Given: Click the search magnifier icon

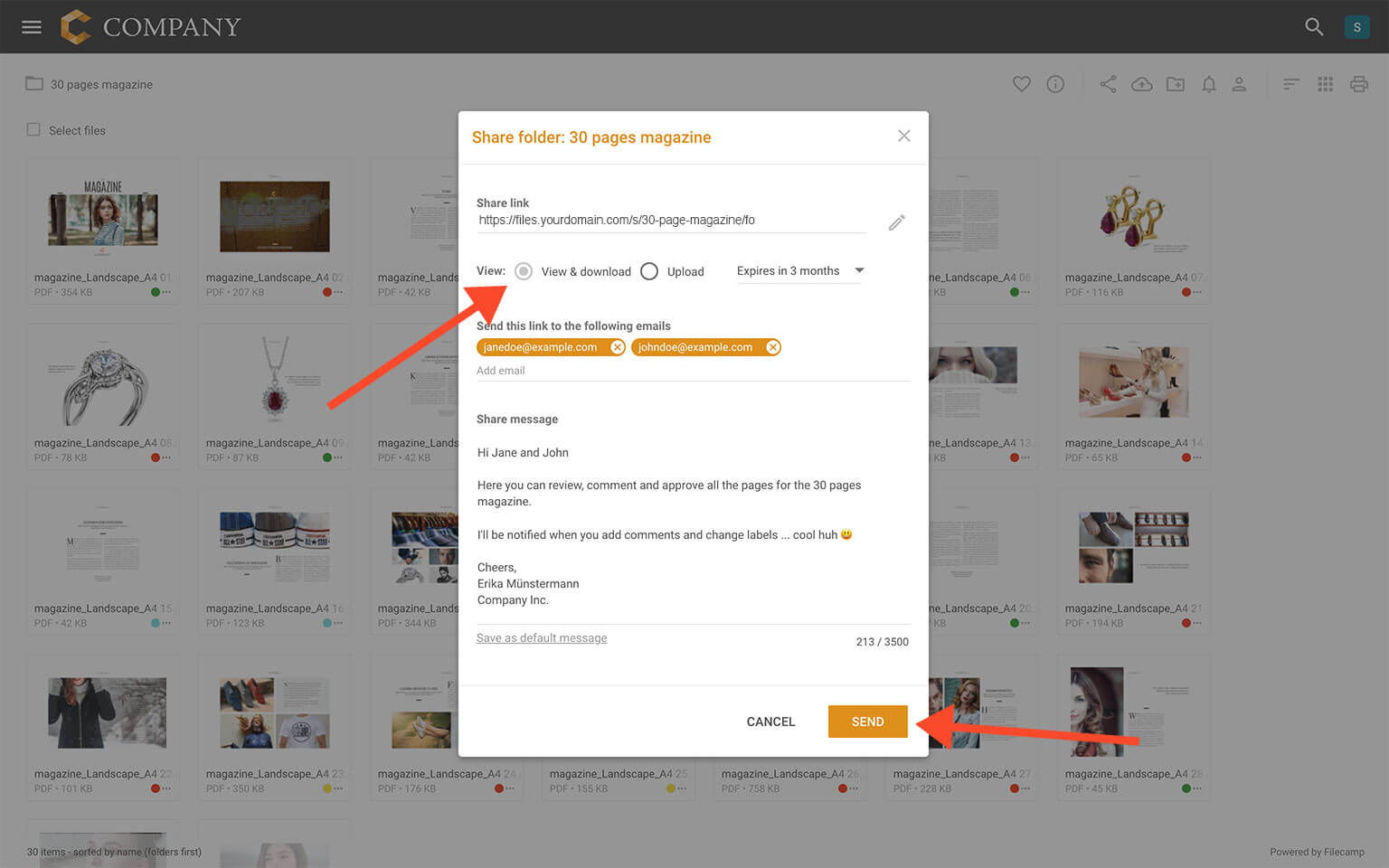Looking at the screenshot, I should point(1314,27).
